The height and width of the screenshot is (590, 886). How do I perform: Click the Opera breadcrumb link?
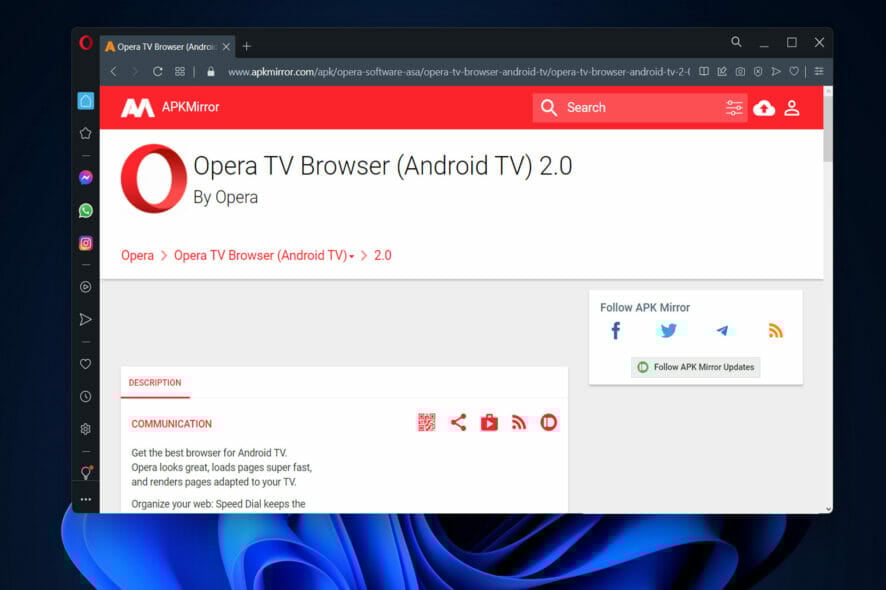pos(137,255)
